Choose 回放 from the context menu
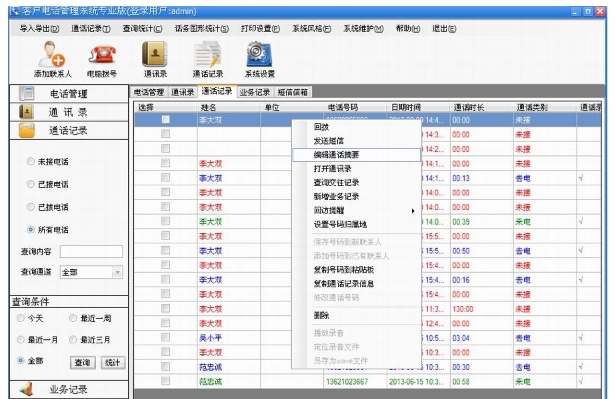Screen dimensions: 615x399 pos(321,127)
